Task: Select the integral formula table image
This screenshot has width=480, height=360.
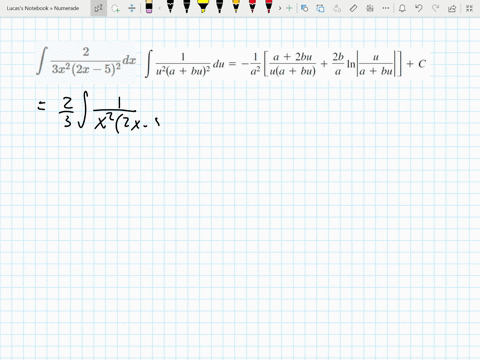Action: tap(286, 64)
